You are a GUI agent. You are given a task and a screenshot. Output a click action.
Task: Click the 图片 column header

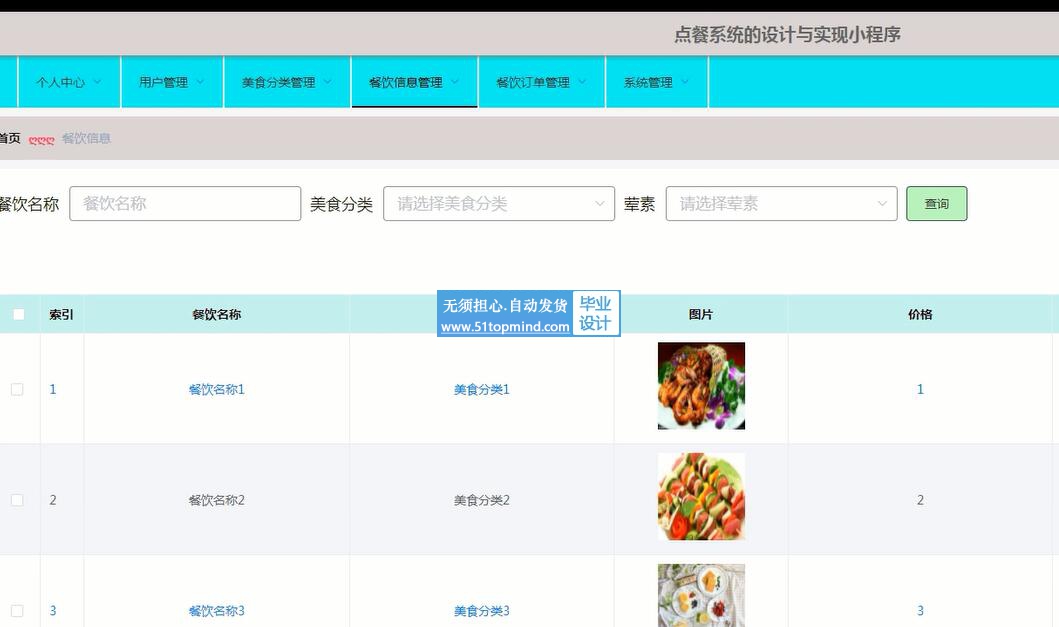[x=701, y=314]
